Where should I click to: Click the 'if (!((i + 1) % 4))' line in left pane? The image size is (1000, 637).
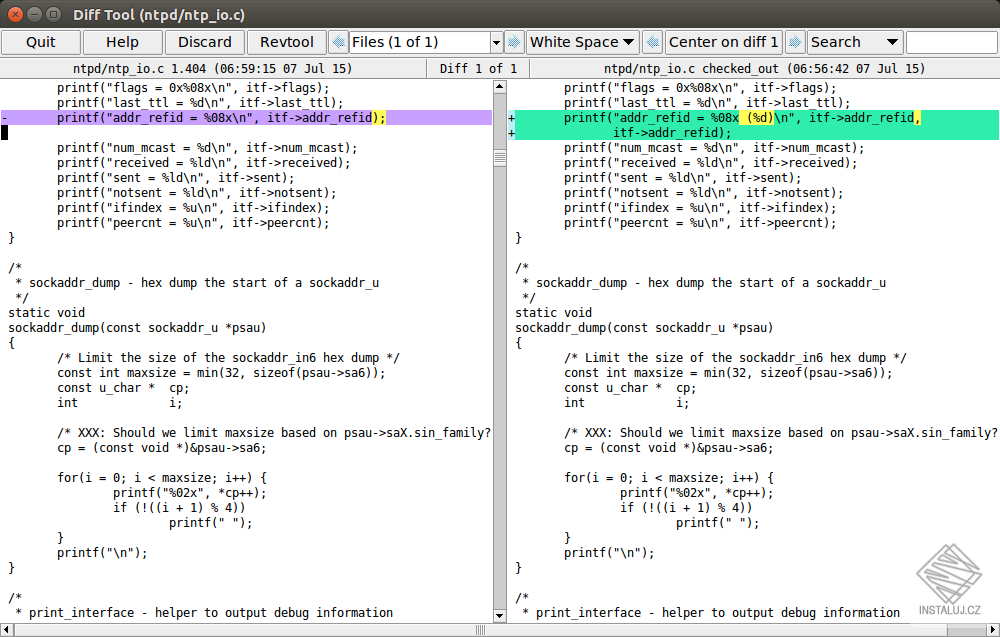tap(179, 508)
